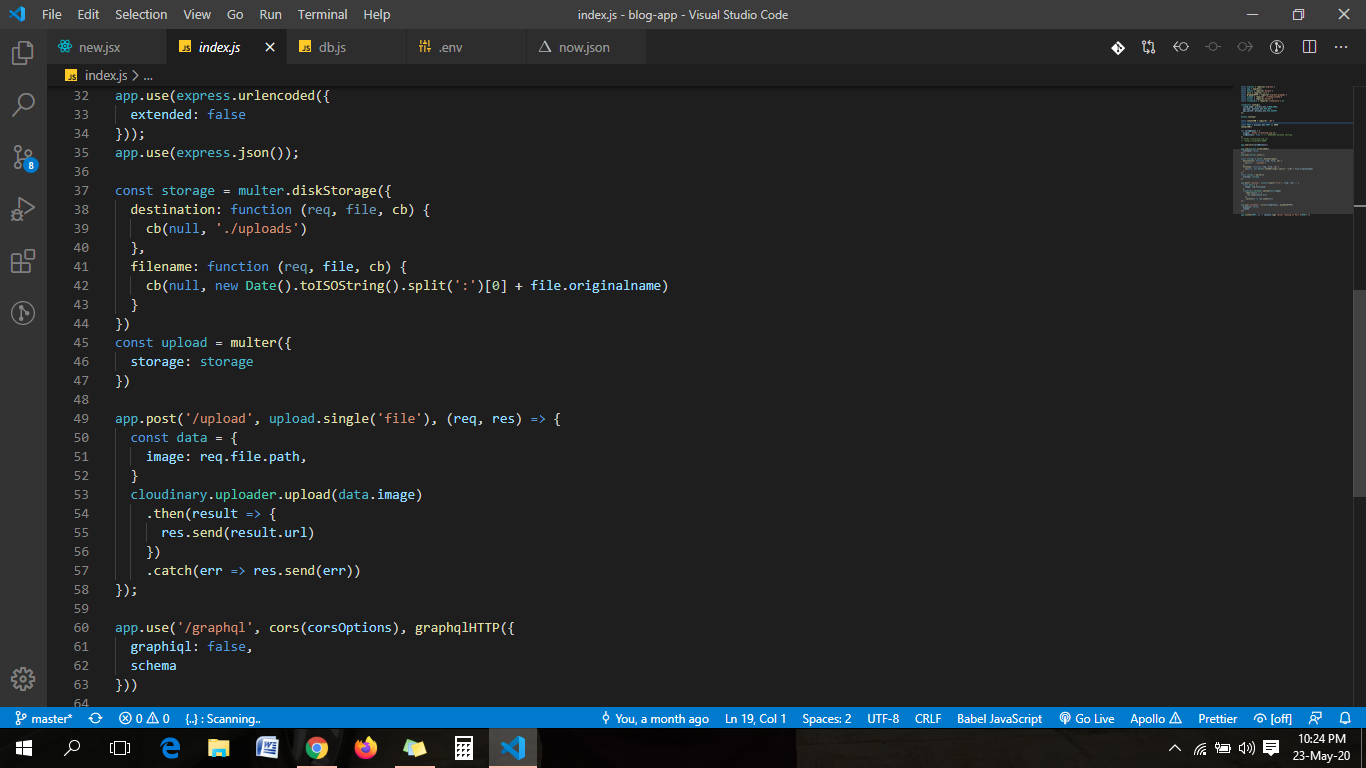Launch Firefox from taskbar
This screenshot has height=768, width=1366.
click(x=365, y=748)
